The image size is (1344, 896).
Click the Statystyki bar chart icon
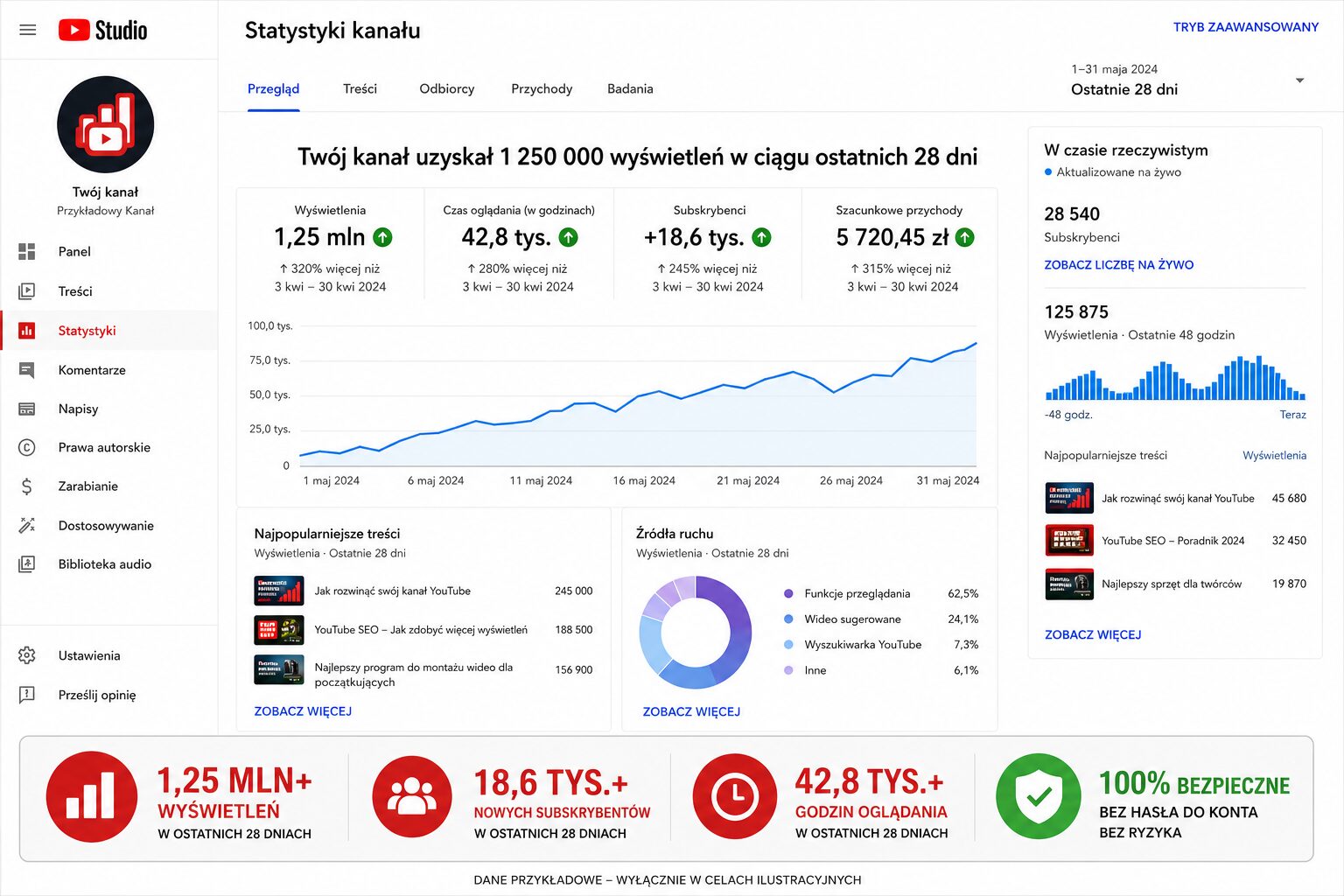pos(27,330)
